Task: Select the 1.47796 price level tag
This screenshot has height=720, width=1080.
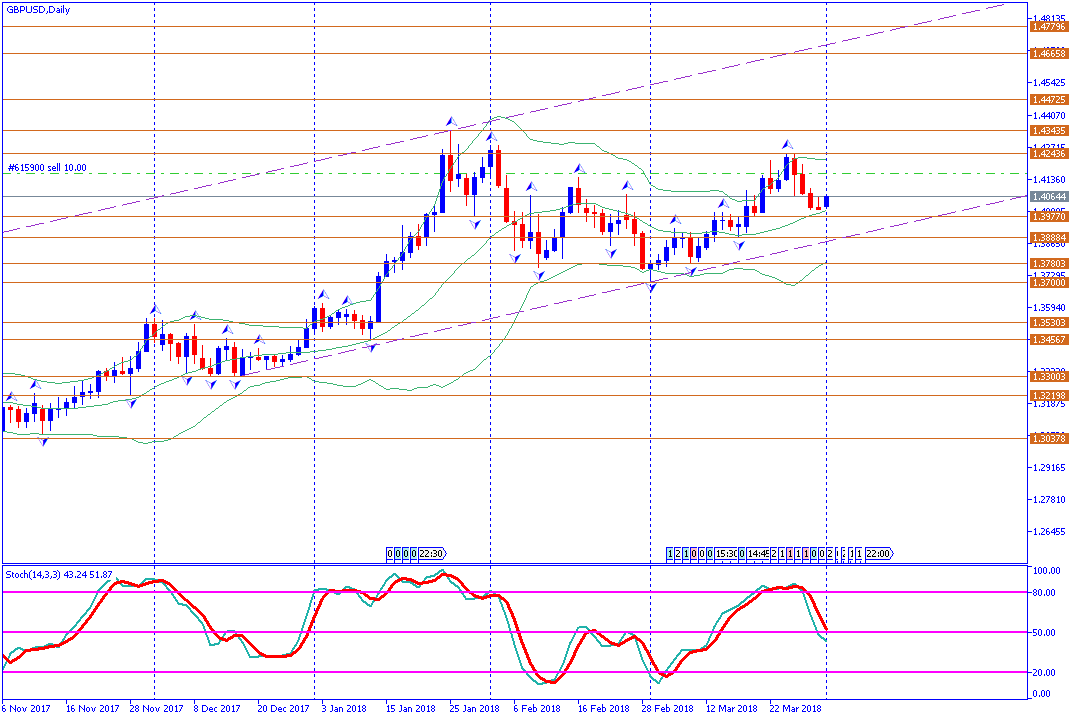Action: pos(1049,27)
